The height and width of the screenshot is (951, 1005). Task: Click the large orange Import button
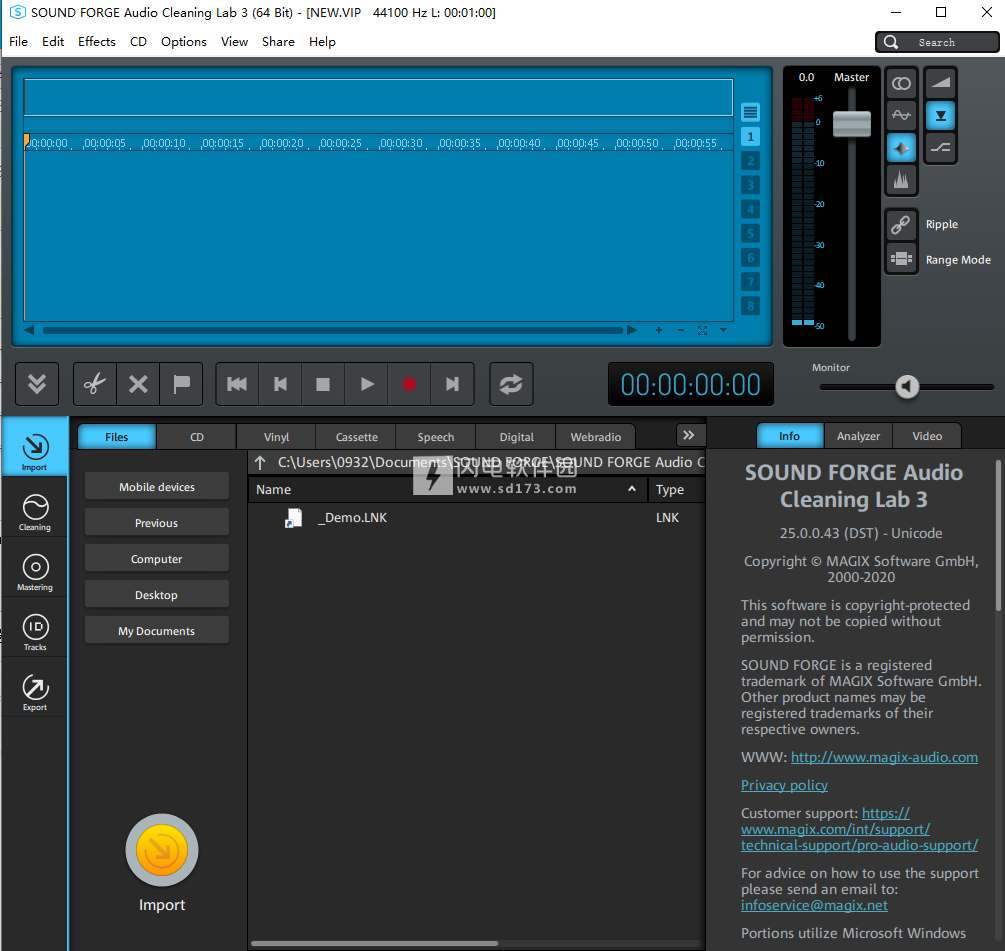tap(162, 850)
